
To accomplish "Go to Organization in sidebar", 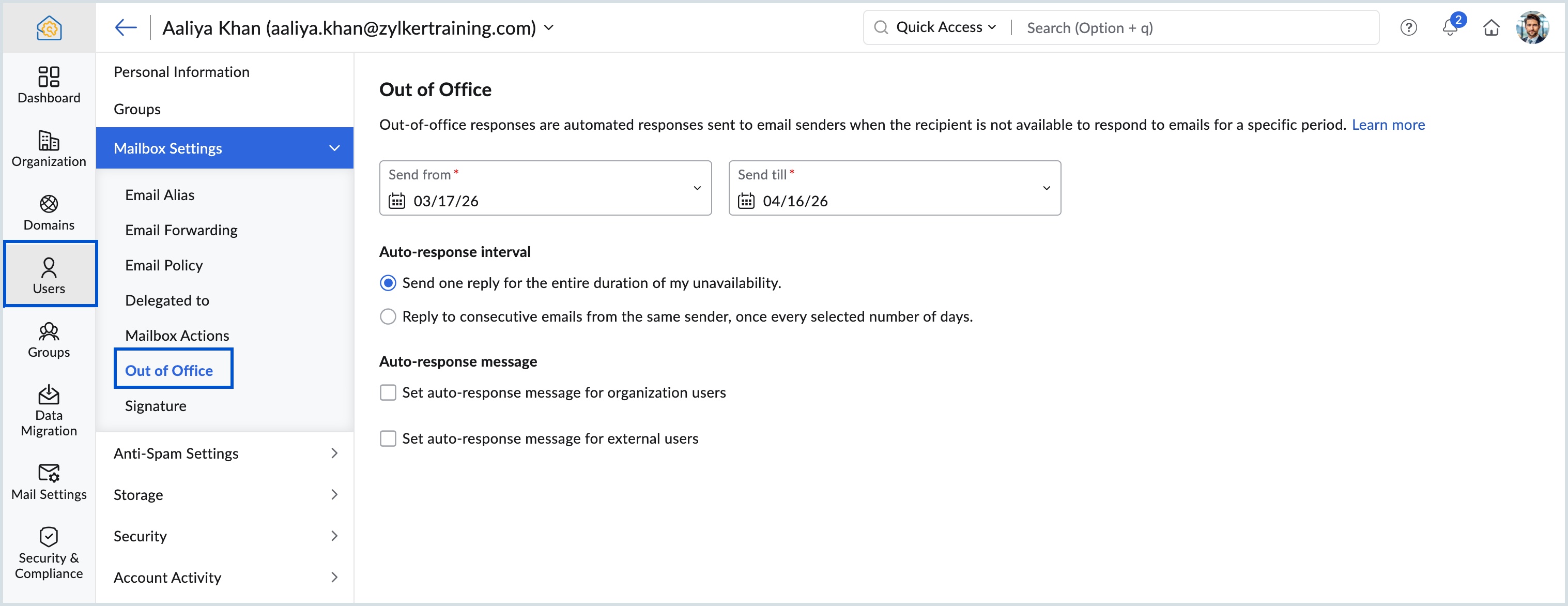I will [x=49, y=148].
